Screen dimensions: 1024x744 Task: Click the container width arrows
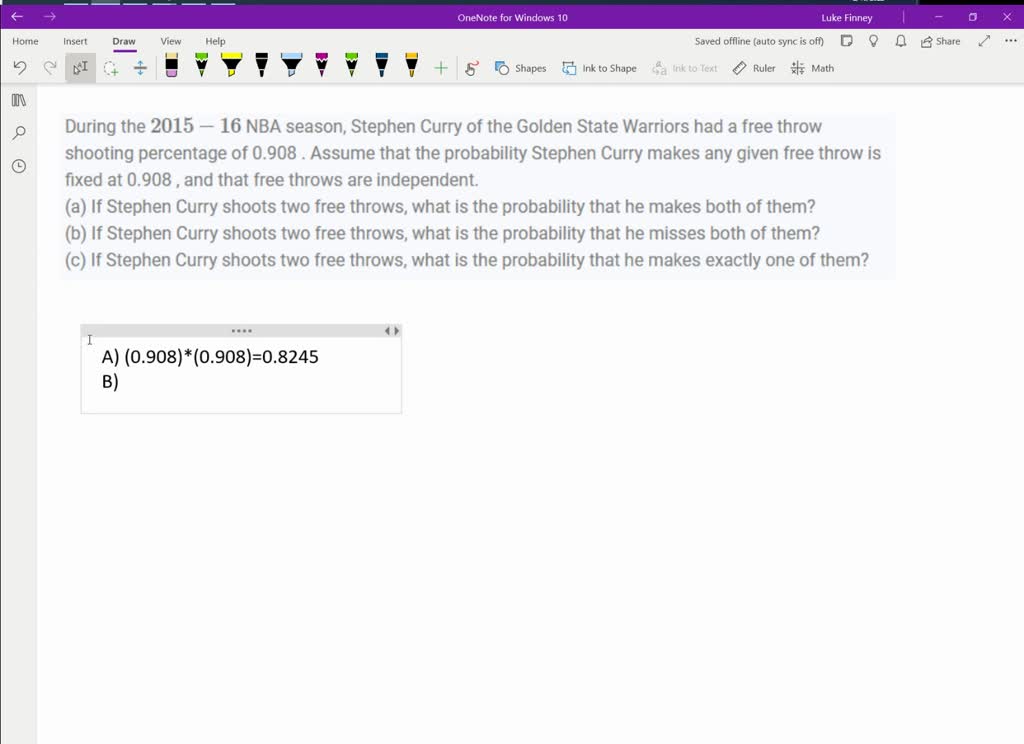(x=391, y=331)
